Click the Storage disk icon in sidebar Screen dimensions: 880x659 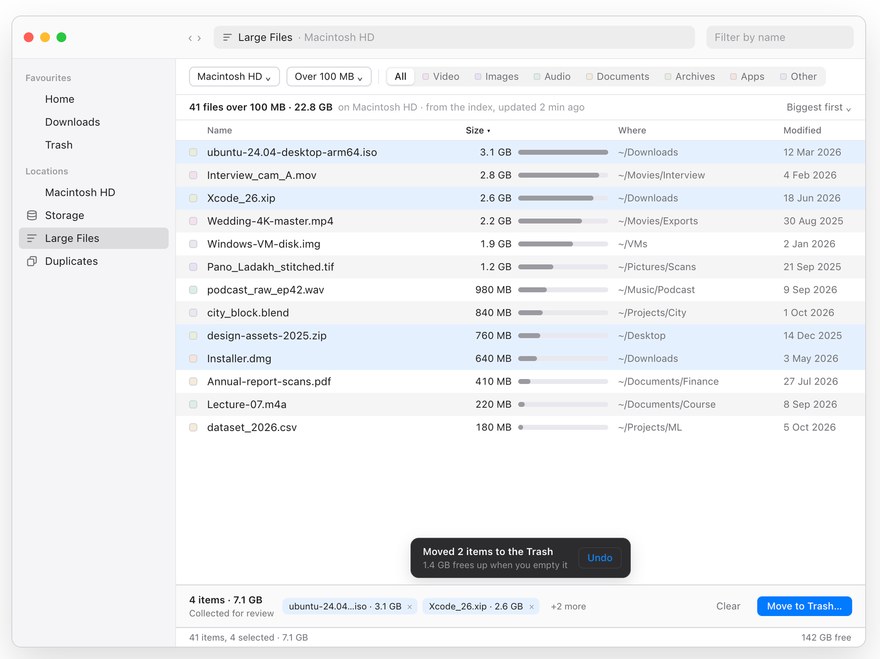pyautogui.click(x=32, y=216)
